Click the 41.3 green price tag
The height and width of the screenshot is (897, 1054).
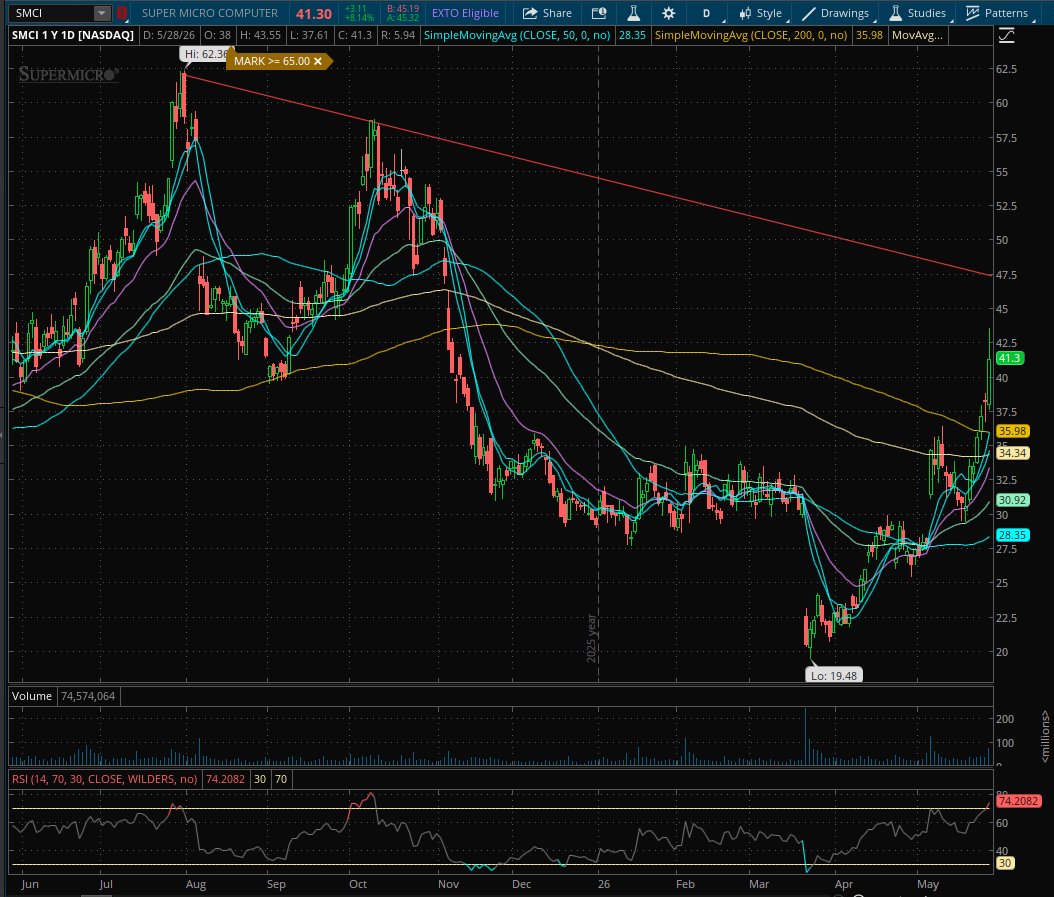click(x=1010, y=358)
